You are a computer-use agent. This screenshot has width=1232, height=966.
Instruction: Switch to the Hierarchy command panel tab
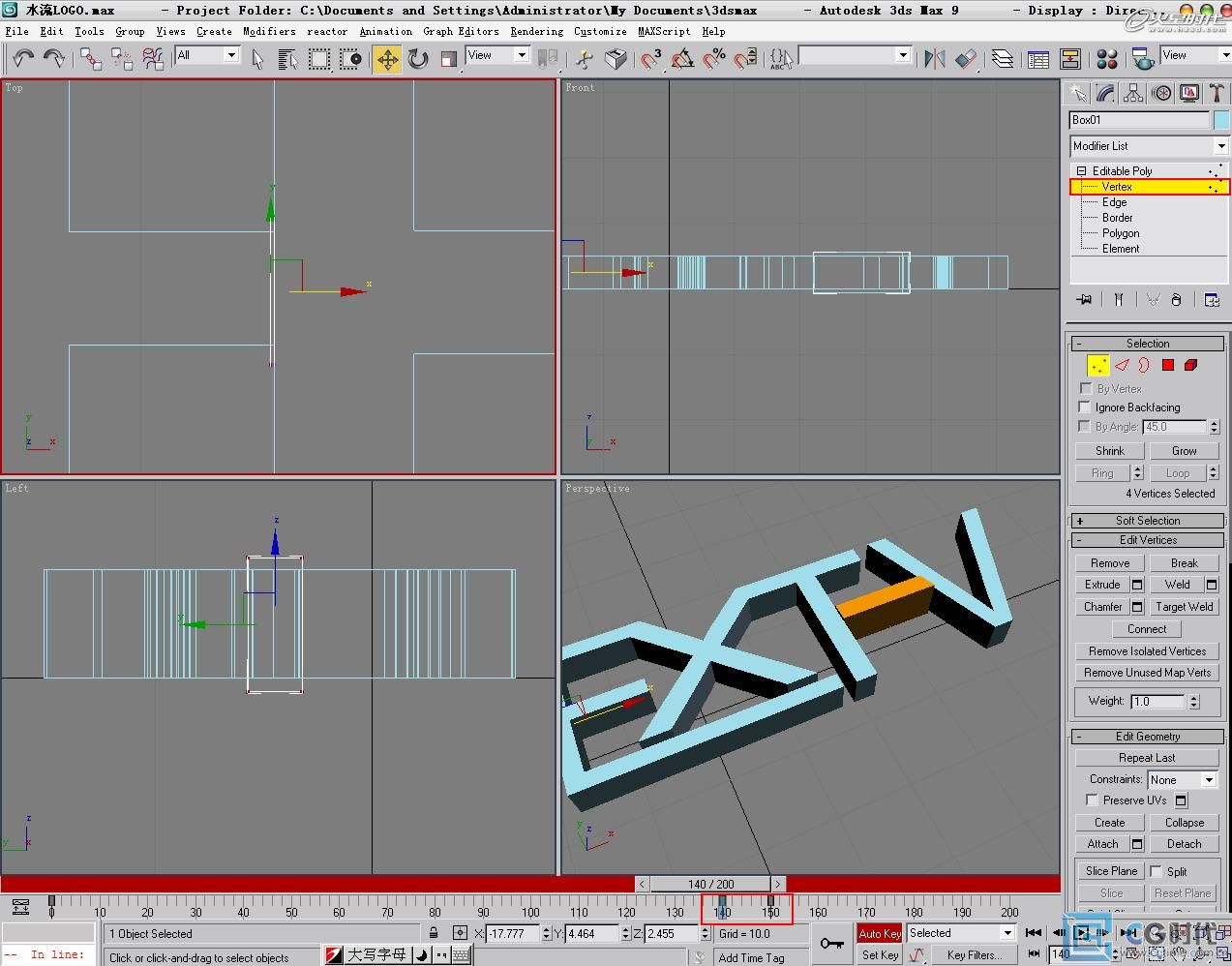[x=1133, y=93]
